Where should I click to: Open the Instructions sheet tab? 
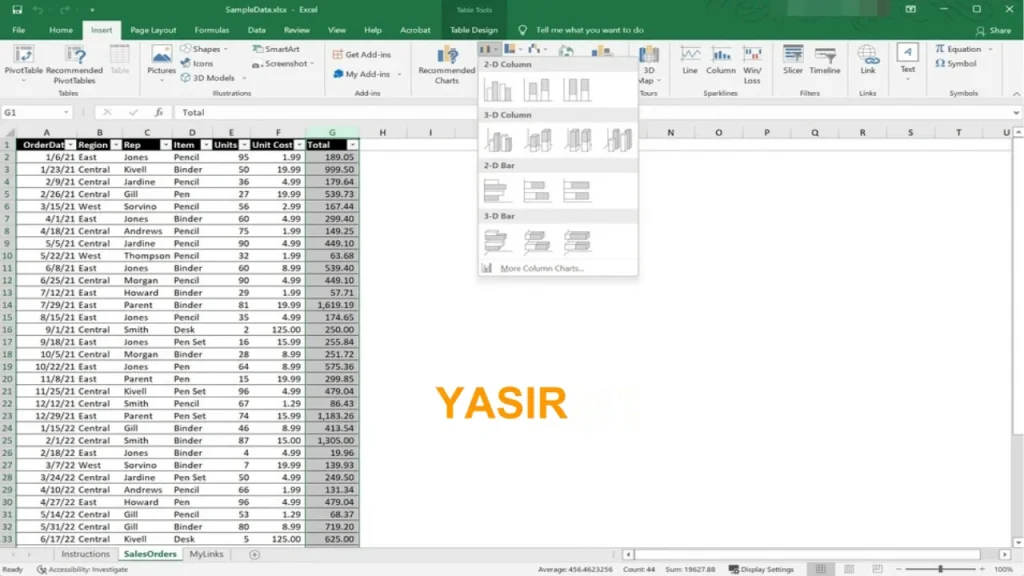pyautogui.click(x=86, y=554)
